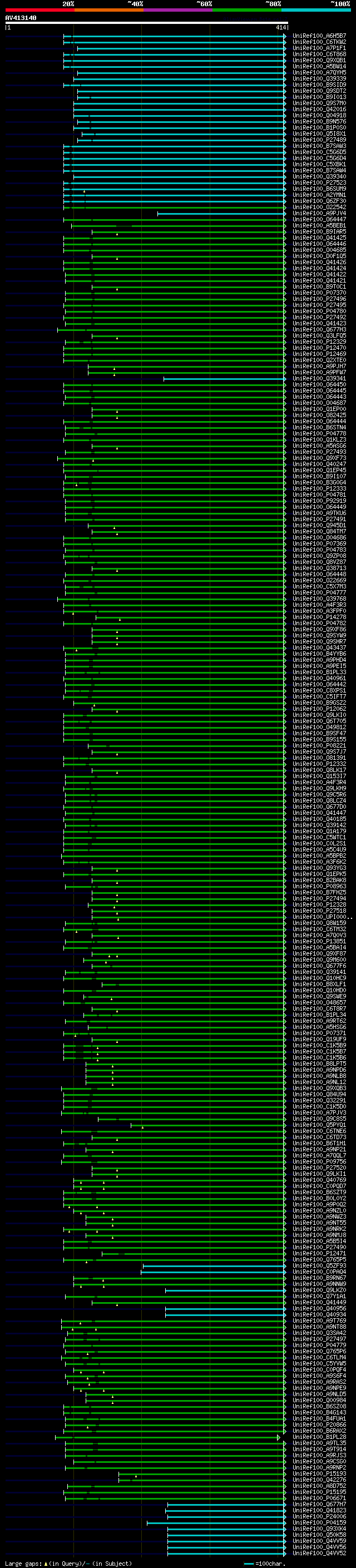
Task: Select label UniRef100_Q9S7M0
Action: coord(319,103)
